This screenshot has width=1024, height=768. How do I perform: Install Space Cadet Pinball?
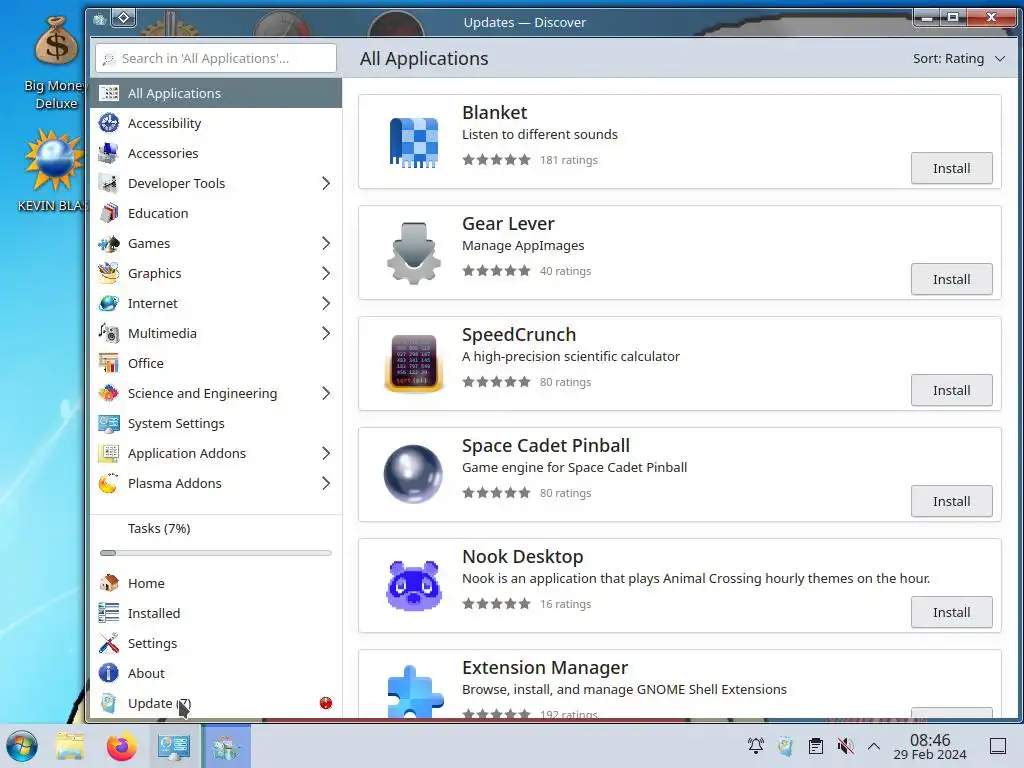[x=952, y=502]
